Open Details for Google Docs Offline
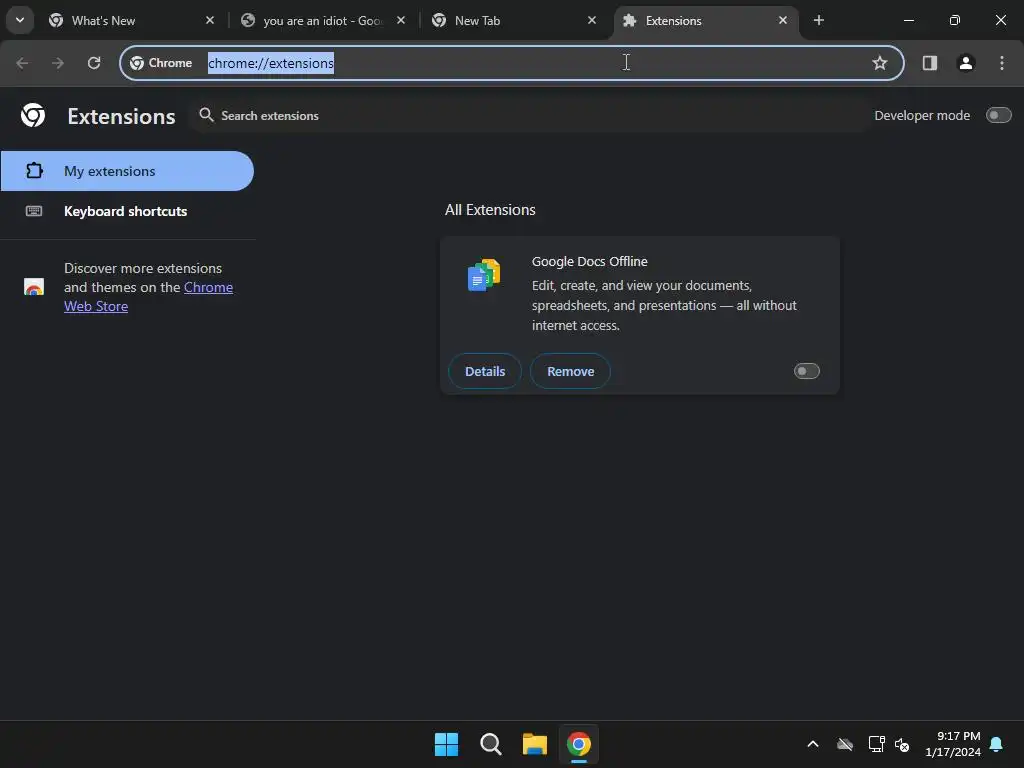1024x768 pixels. pyautogui.click(x=485, y=371)
